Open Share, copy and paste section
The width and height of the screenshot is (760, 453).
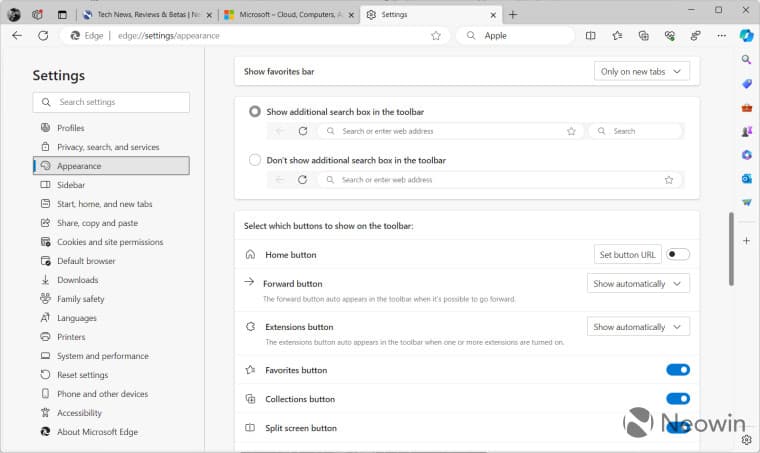coord(111,223)
